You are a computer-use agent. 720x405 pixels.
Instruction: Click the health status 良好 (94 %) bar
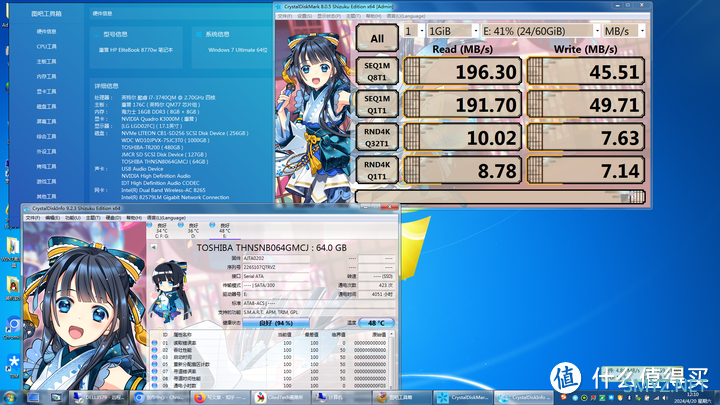276,323
